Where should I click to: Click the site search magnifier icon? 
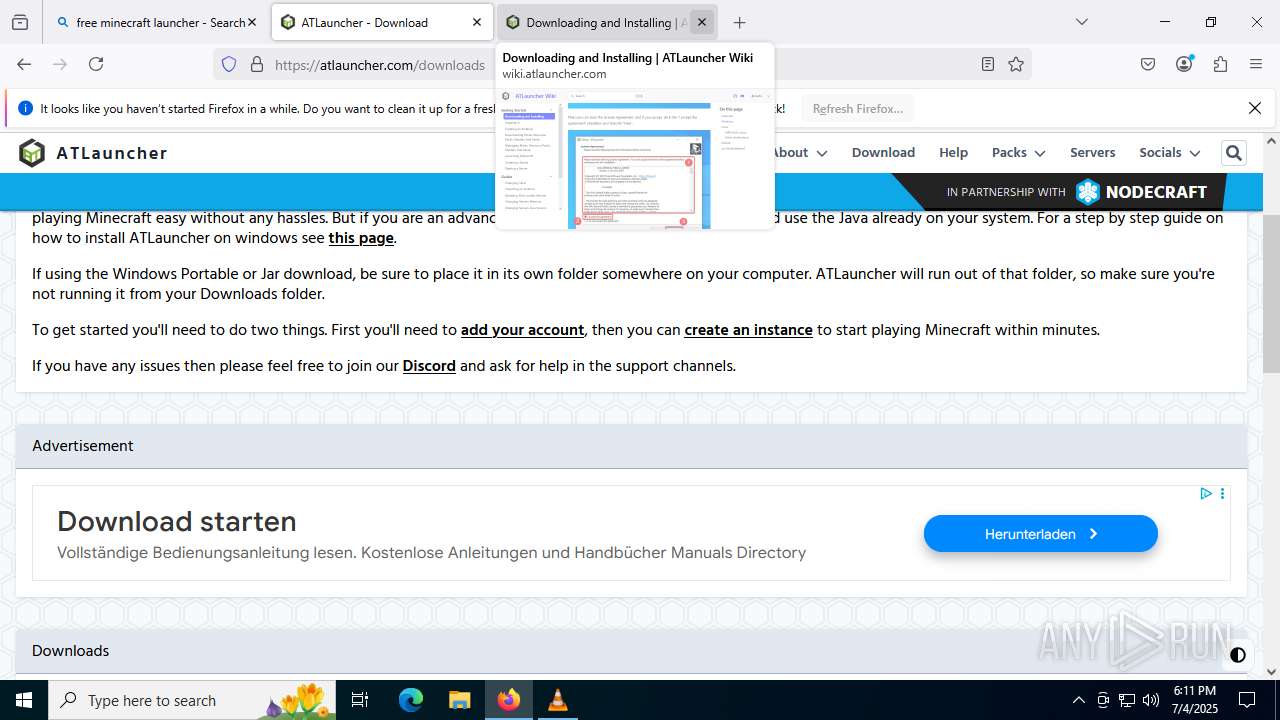[1234, 153]
